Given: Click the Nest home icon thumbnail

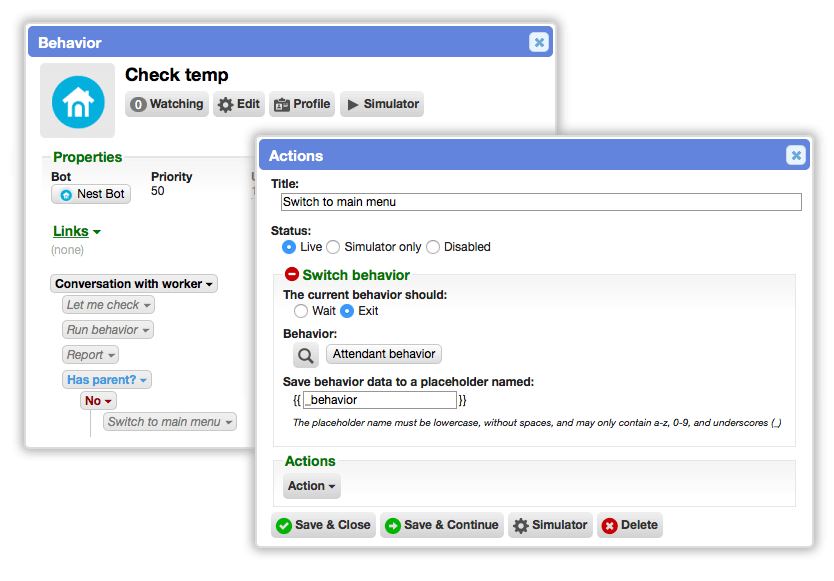Looking at the screenshot, I should click(x=78, y=101).
